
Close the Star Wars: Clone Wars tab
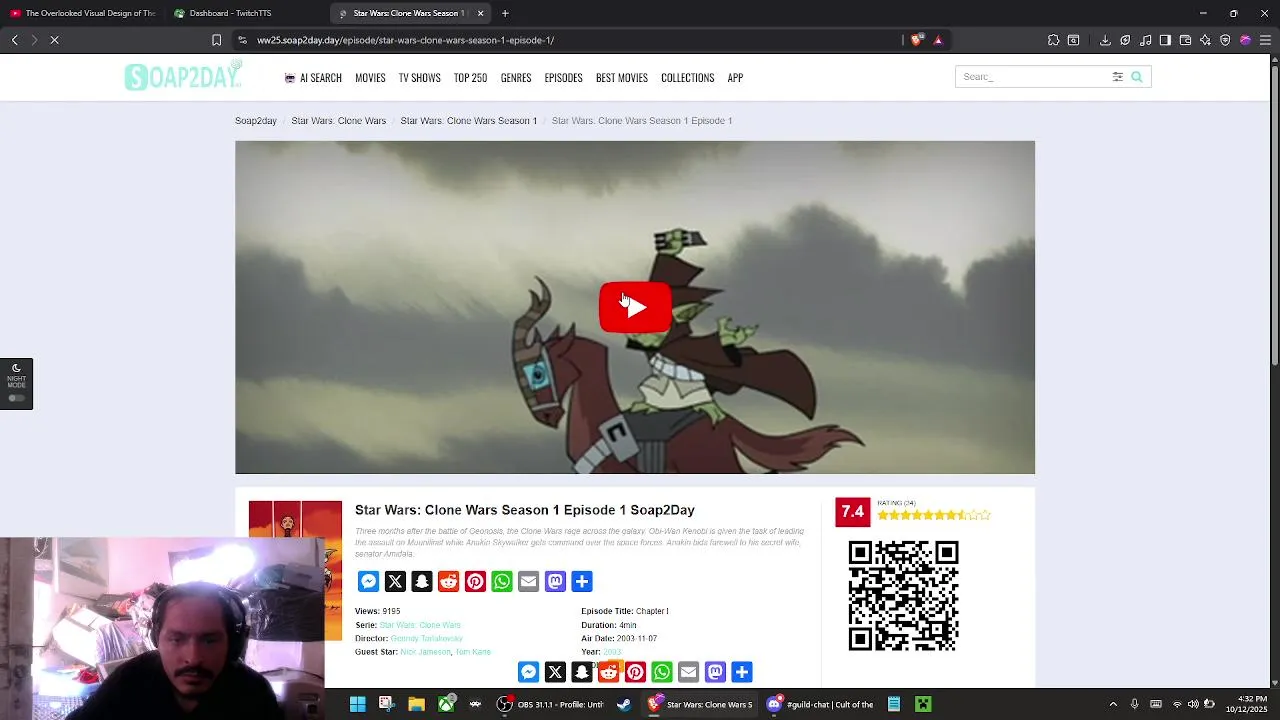pyautogui.click(x=480, y=13)
